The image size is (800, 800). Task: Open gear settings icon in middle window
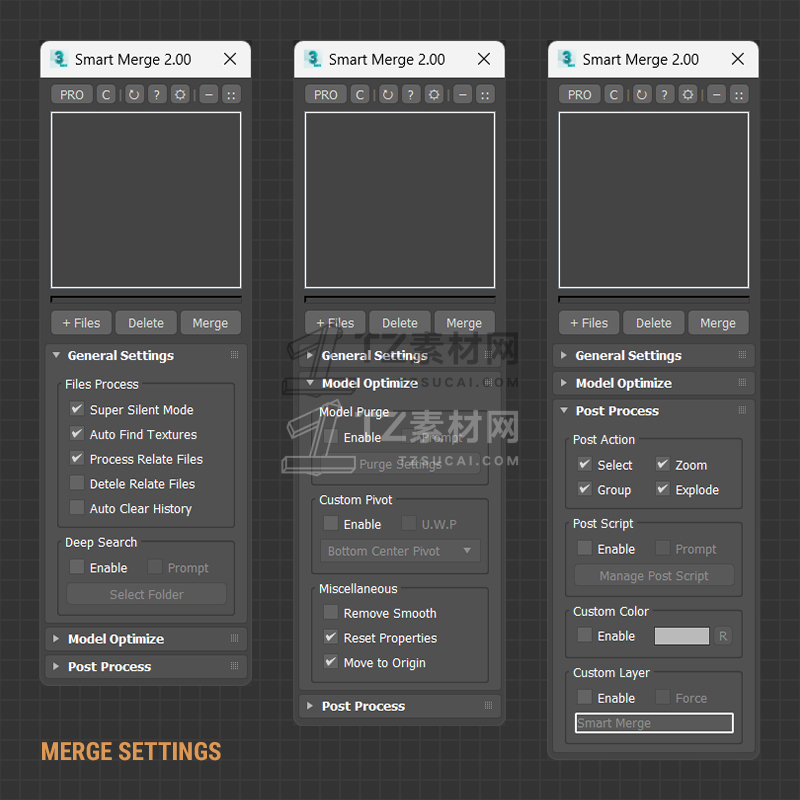pyautogui.click(x=434, y=95)
